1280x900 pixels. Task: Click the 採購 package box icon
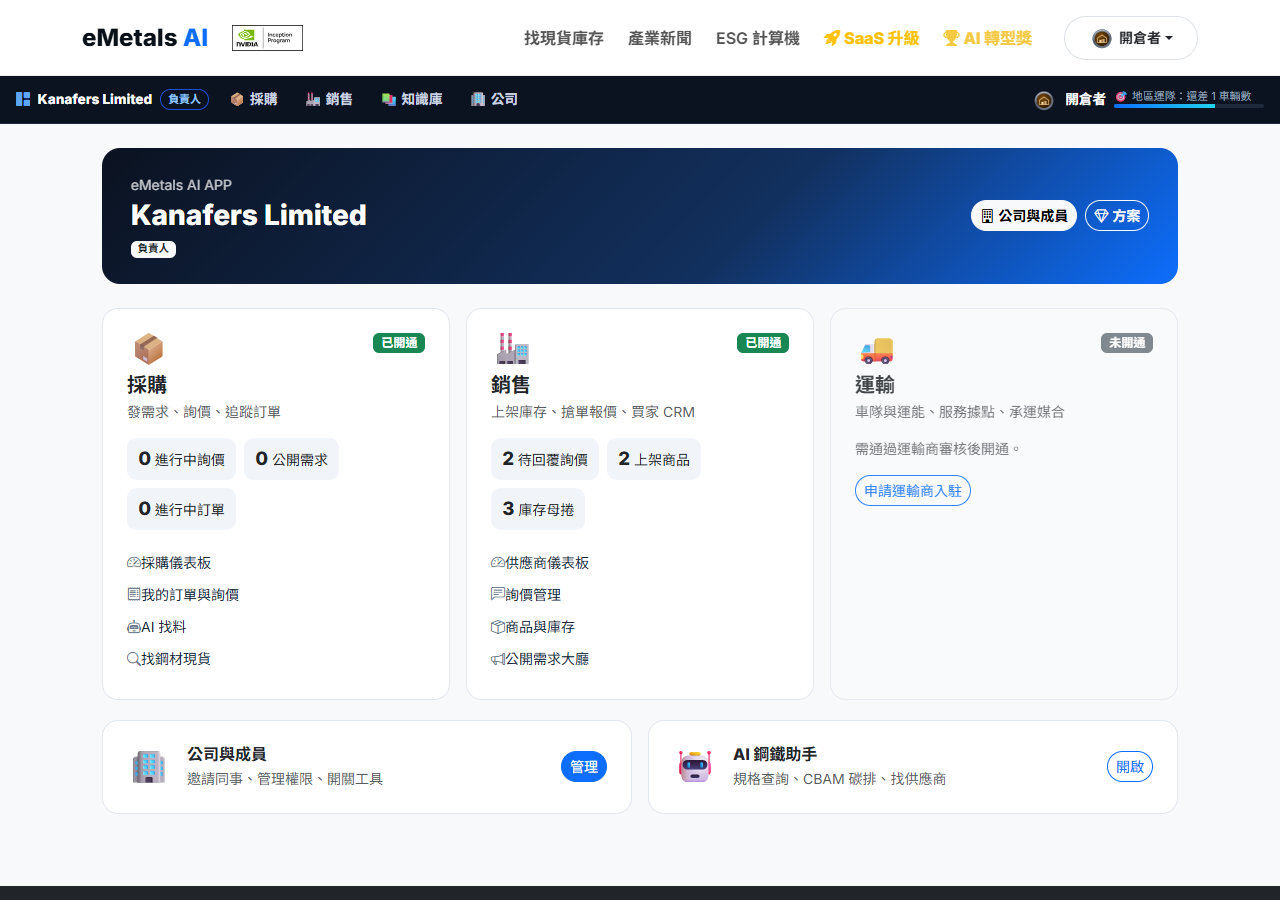[148, 348]
